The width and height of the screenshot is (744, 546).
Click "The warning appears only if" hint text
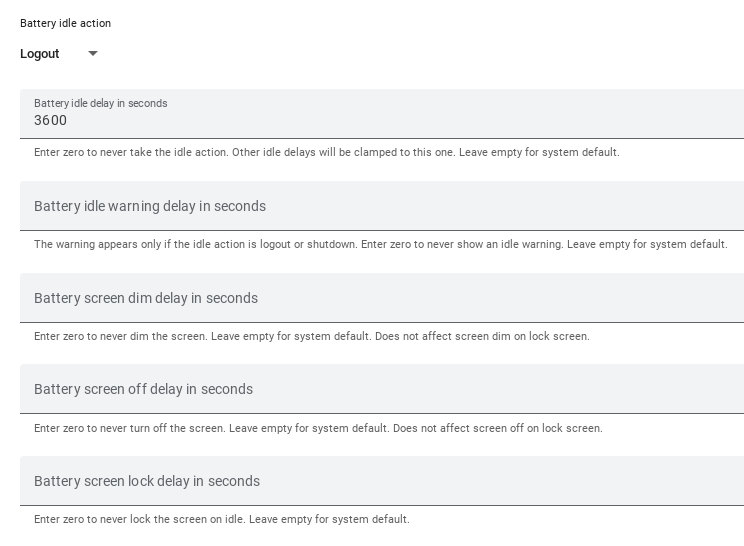tap(110, 245)
